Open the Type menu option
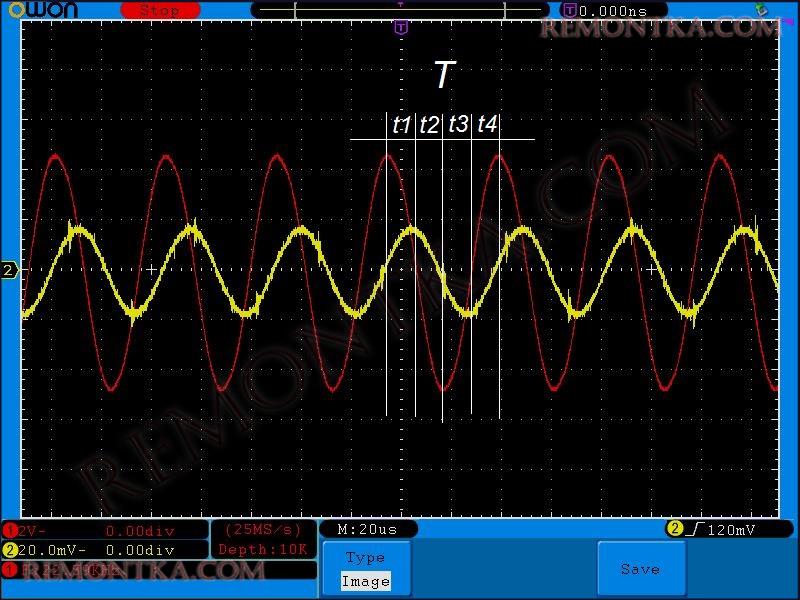 pos(365,557)
